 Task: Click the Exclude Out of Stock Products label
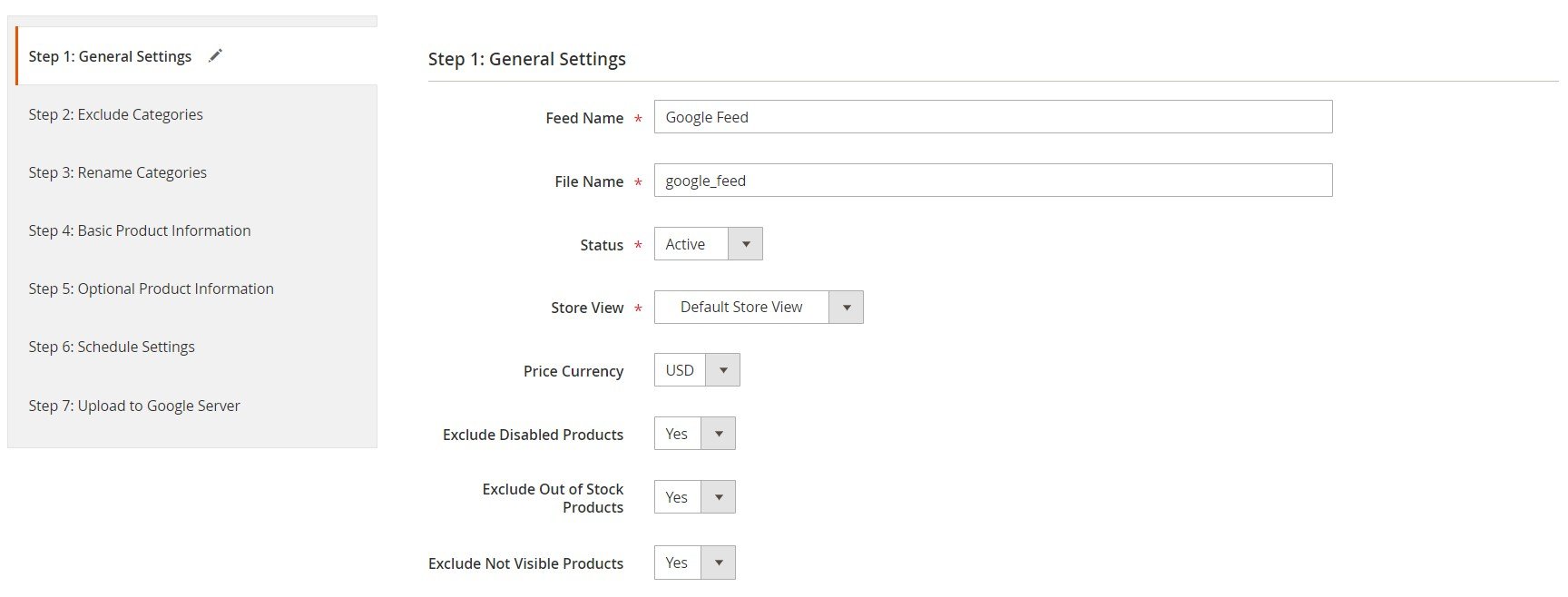tap(553, 498)
